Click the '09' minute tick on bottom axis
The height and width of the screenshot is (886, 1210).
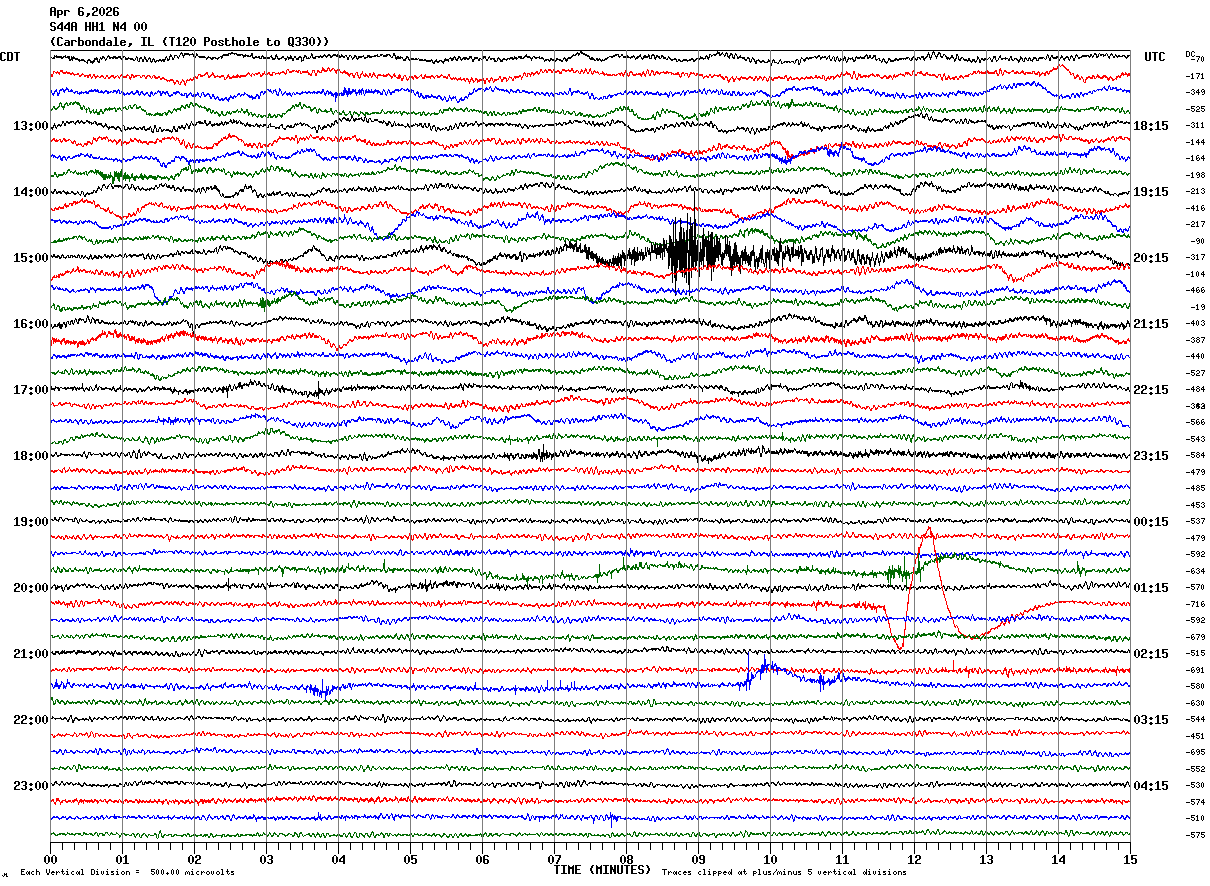[698, 859]
